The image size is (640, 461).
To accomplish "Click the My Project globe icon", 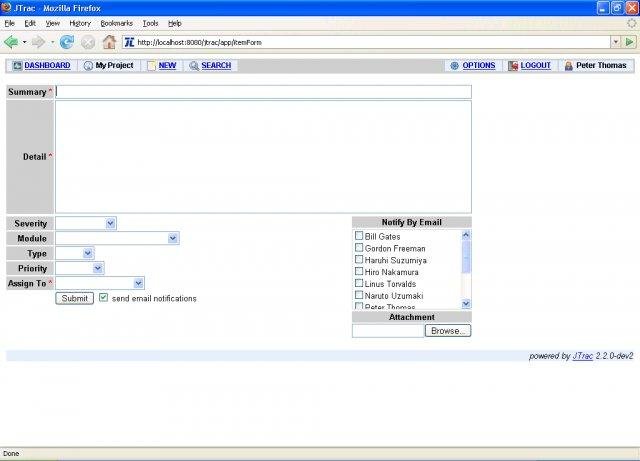I will point(88,65).
